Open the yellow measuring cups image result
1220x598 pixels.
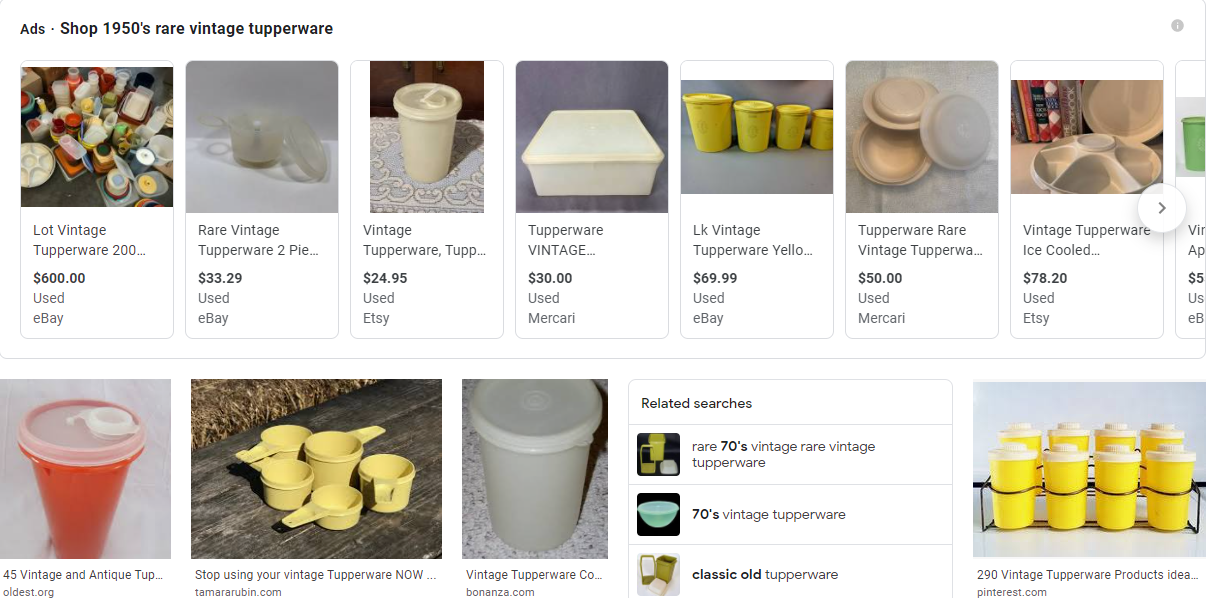(316, 468)
